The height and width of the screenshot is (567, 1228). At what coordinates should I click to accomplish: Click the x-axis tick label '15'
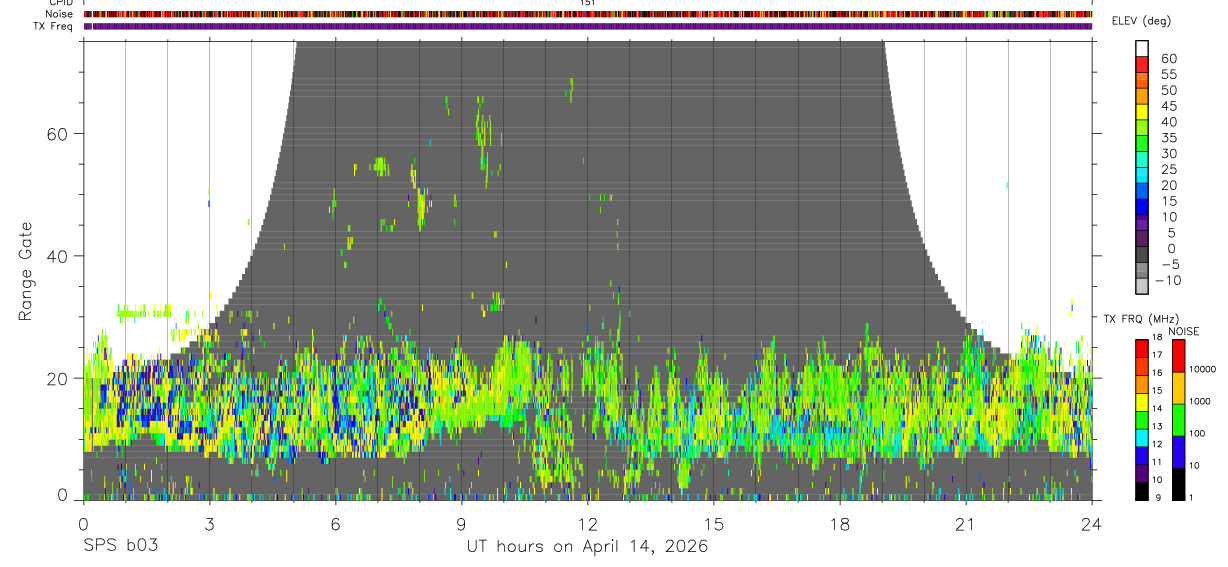[714, 524]
